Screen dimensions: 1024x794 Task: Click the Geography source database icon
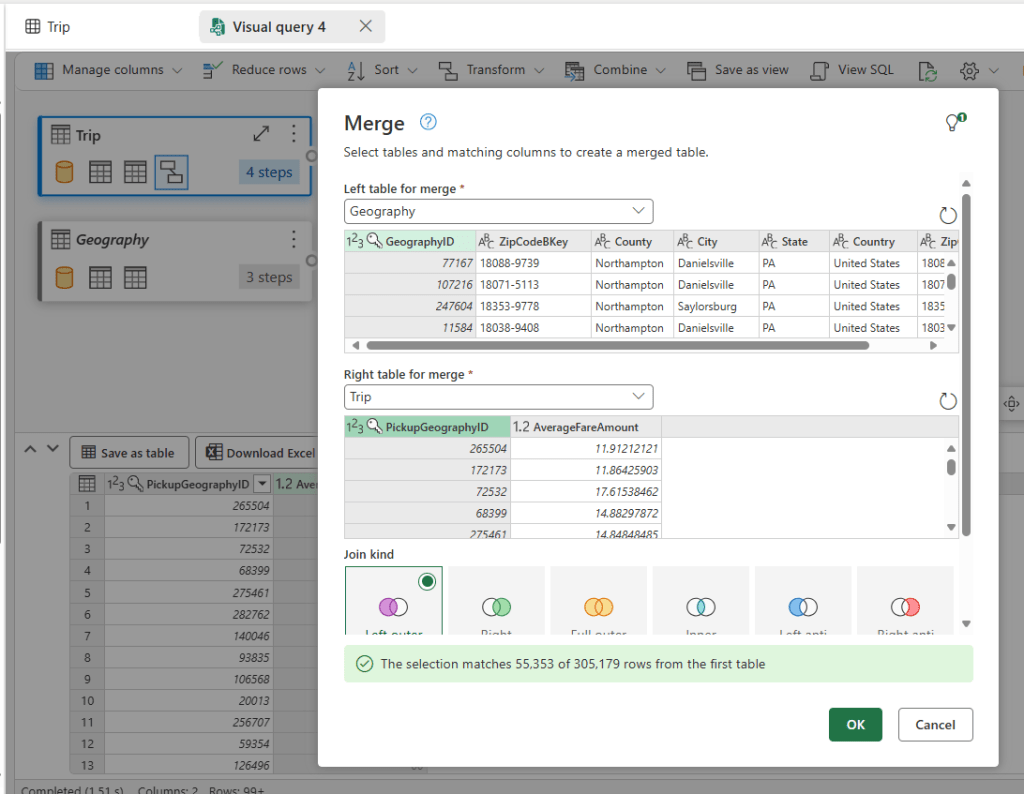(65, 277)
